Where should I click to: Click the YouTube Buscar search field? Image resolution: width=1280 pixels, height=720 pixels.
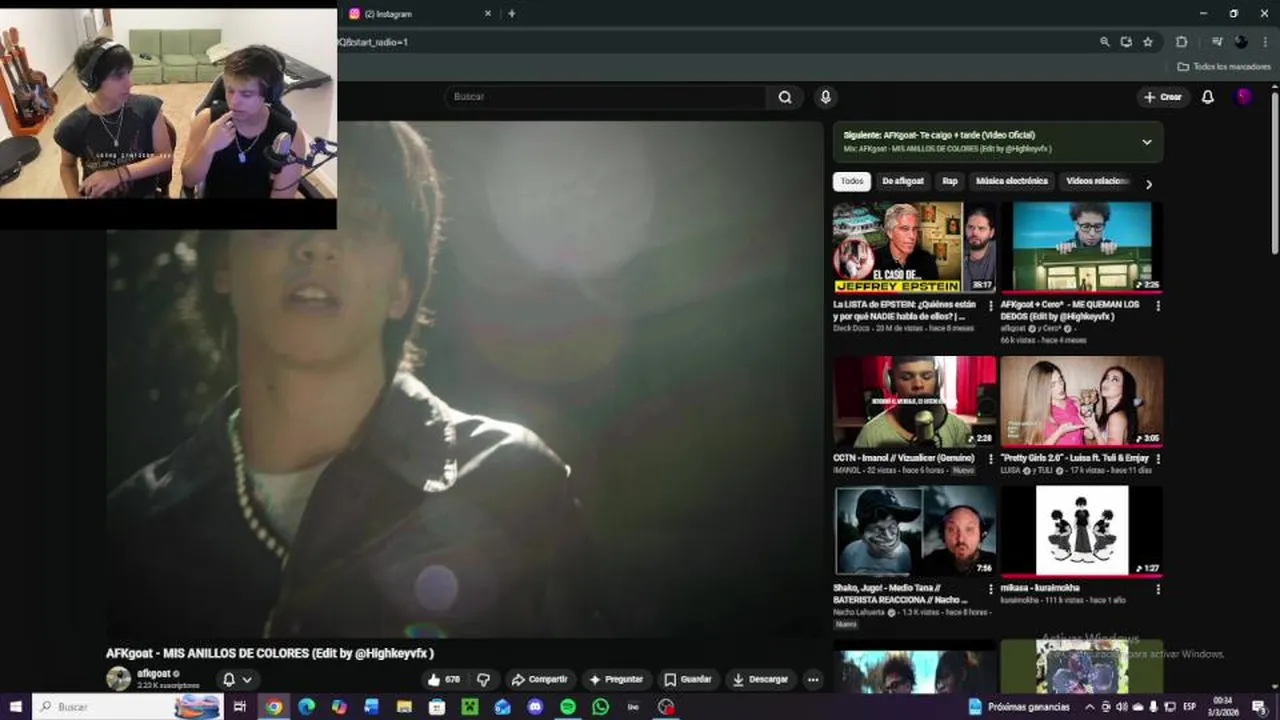click(606, 97)
